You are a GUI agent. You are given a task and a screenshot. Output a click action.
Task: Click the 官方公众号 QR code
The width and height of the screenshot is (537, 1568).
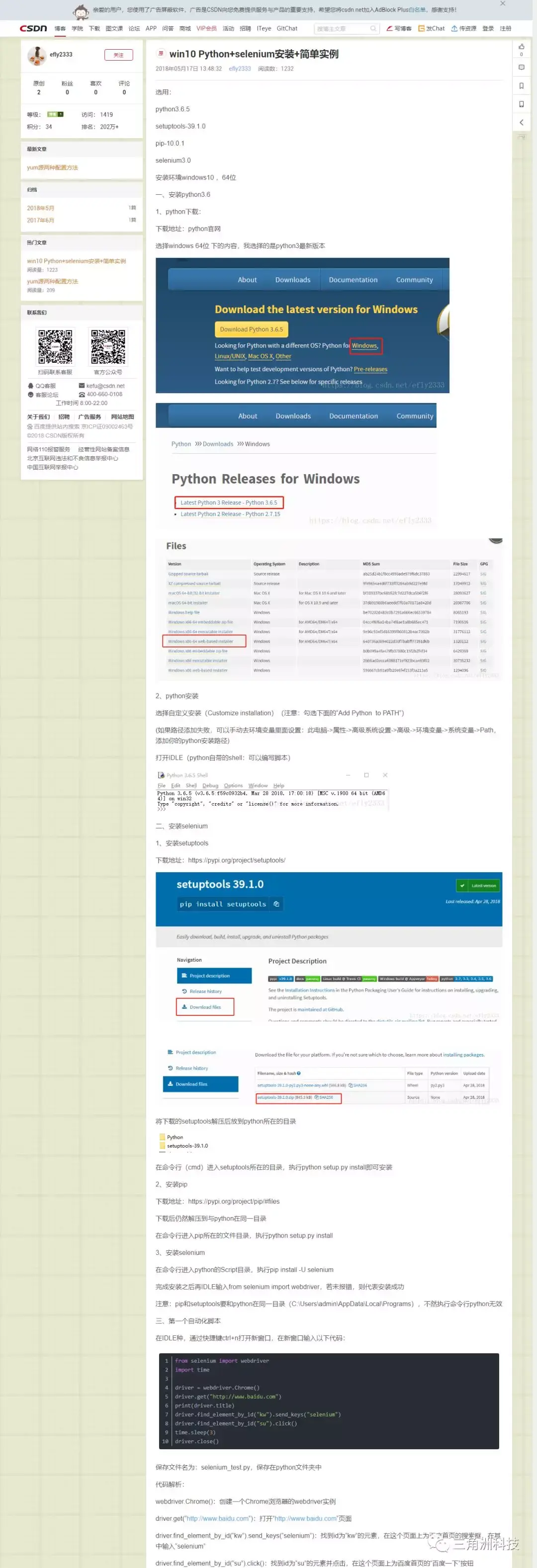[108, 346]
